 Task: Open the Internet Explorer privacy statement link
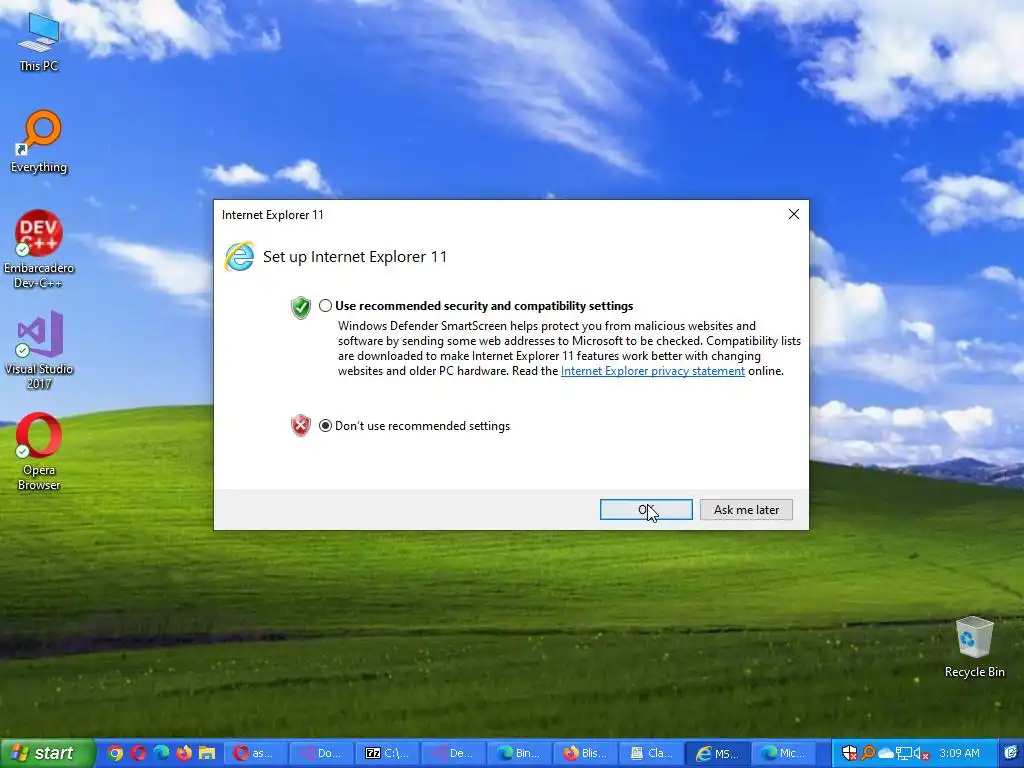[x=652, y=371]
